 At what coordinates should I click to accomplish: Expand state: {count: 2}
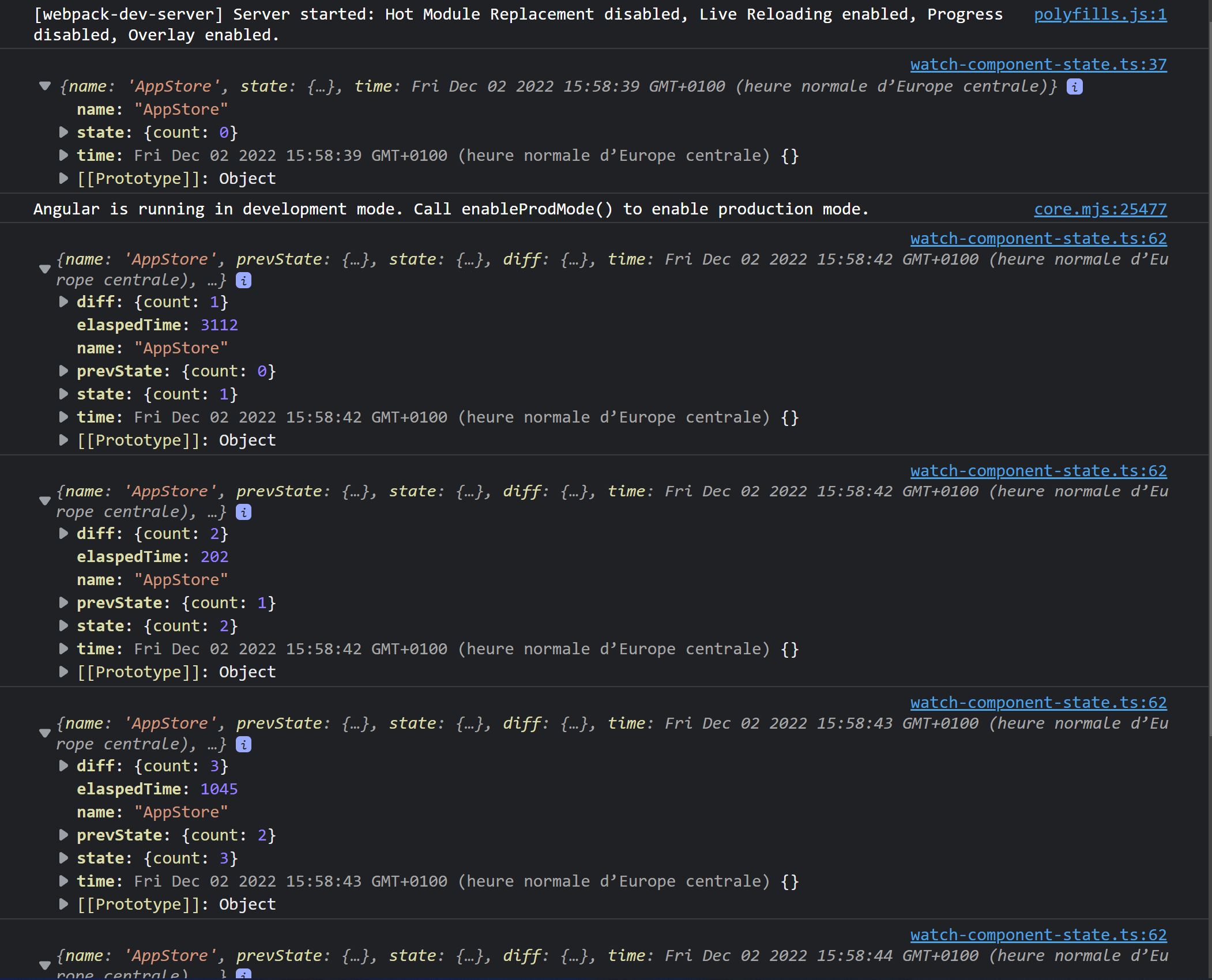click(63, 626)
